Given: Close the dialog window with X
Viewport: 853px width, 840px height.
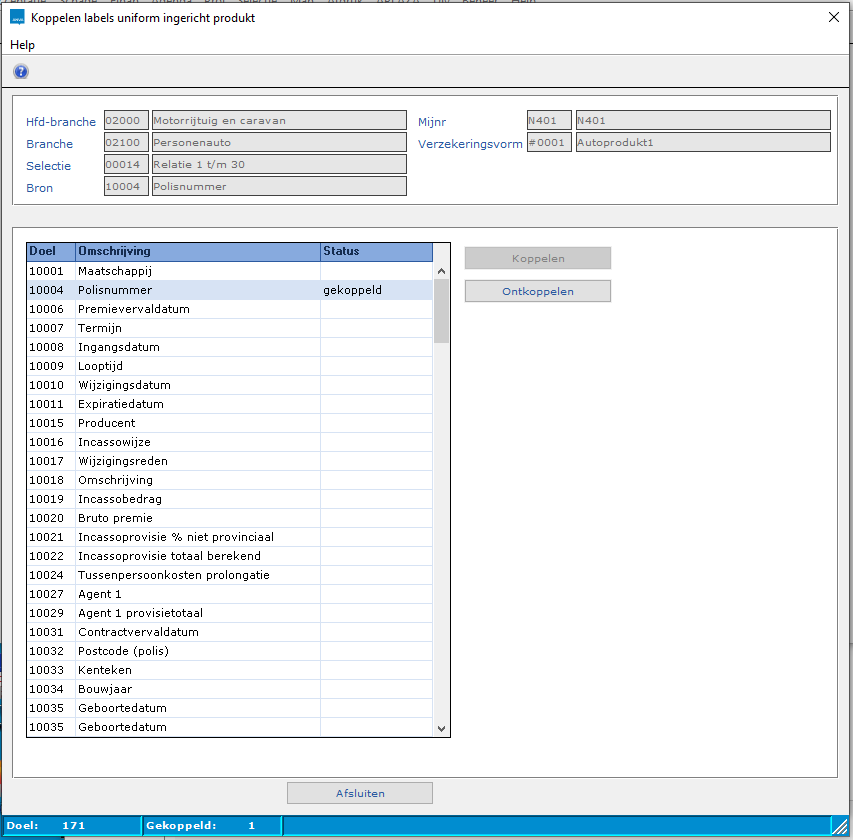Looking at the screenshot, I should click(834, 17).
